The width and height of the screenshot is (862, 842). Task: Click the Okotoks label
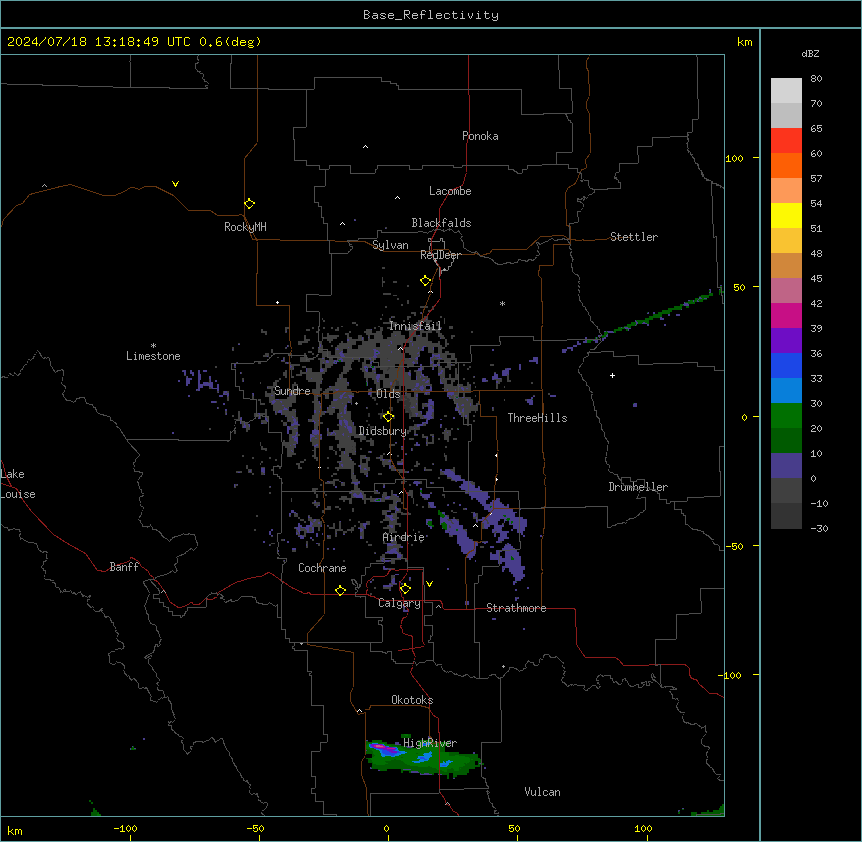tap(412, 700)
